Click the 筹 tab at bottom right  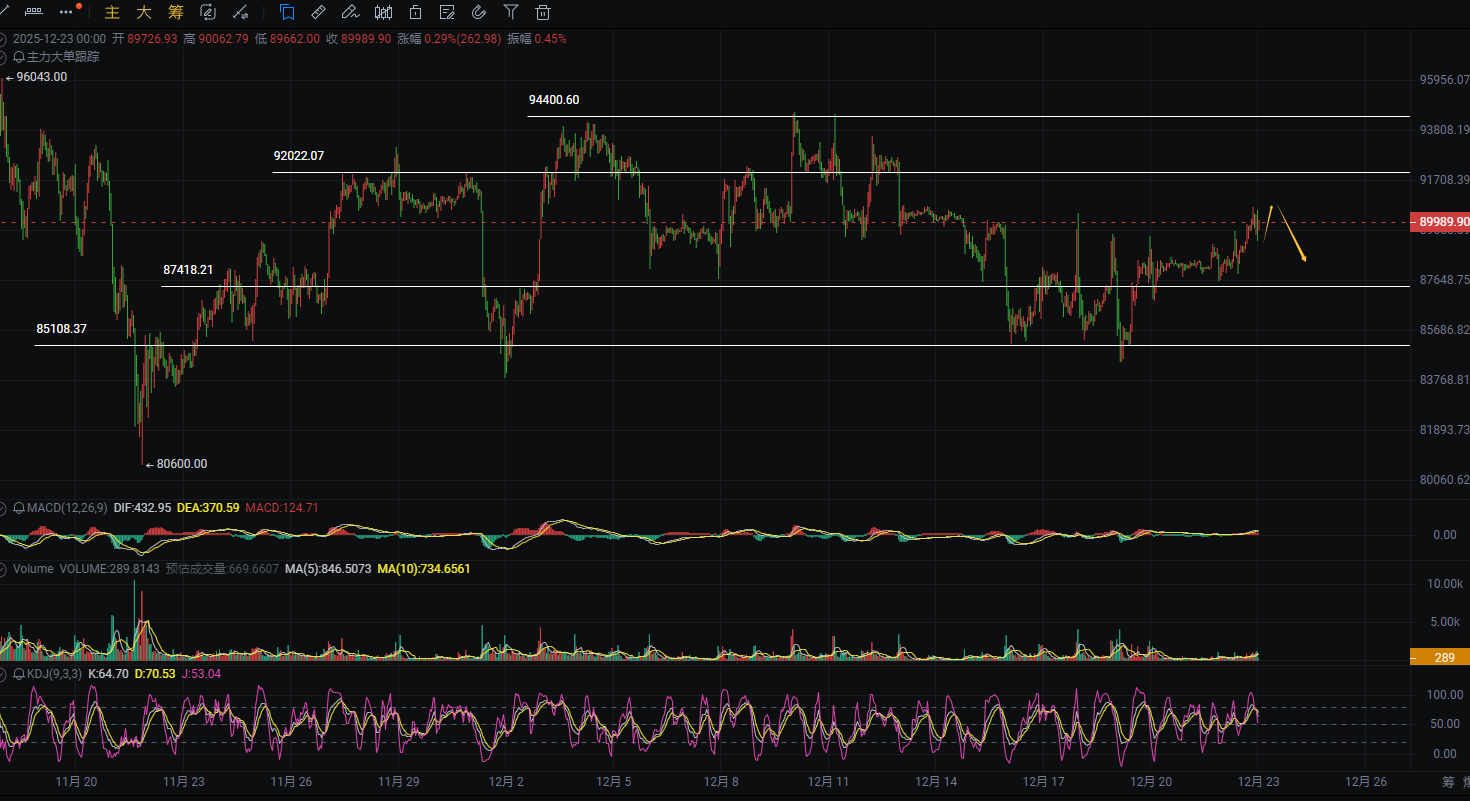[x=1448, y=781]
